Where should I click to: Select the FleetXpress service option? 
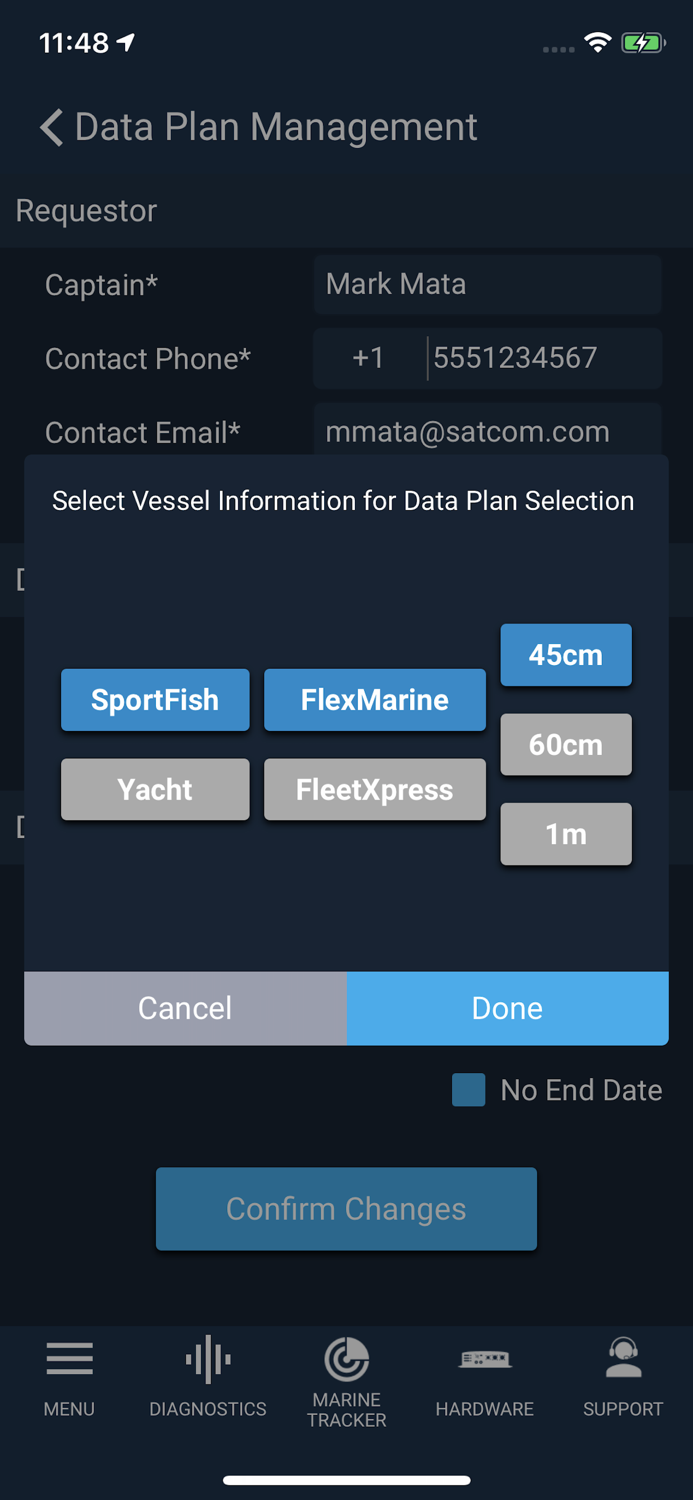(x=375, y=790)
